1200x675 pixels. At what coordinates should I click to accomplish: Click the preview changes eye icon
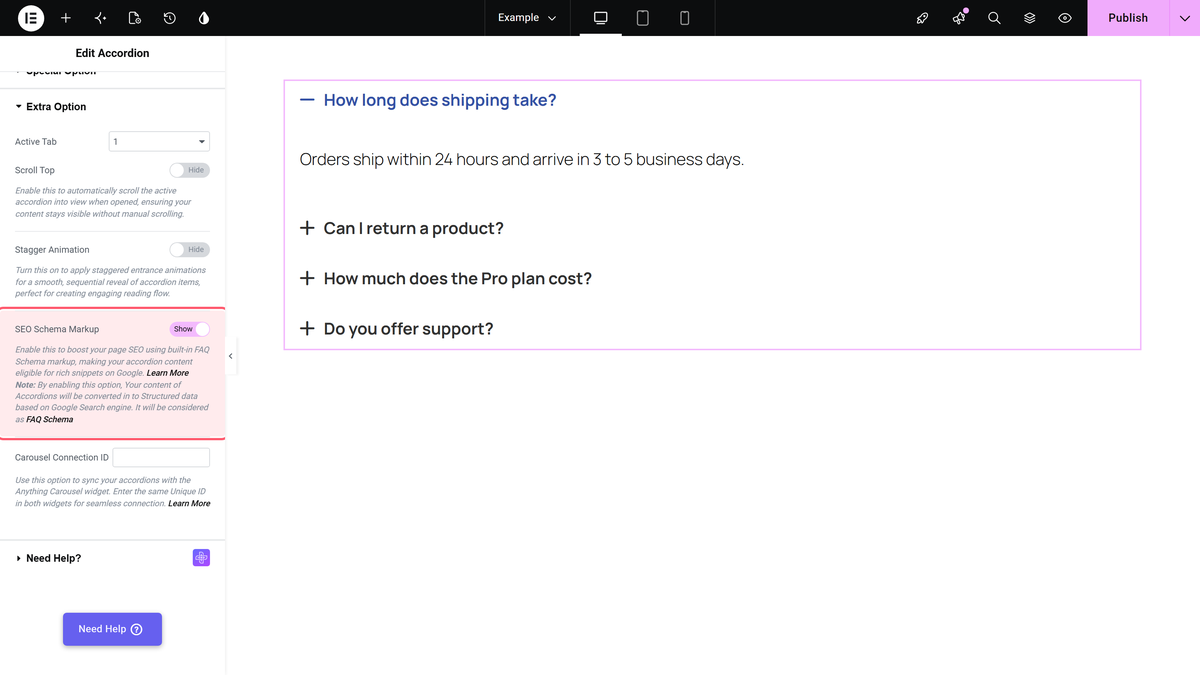(1065, 18)
